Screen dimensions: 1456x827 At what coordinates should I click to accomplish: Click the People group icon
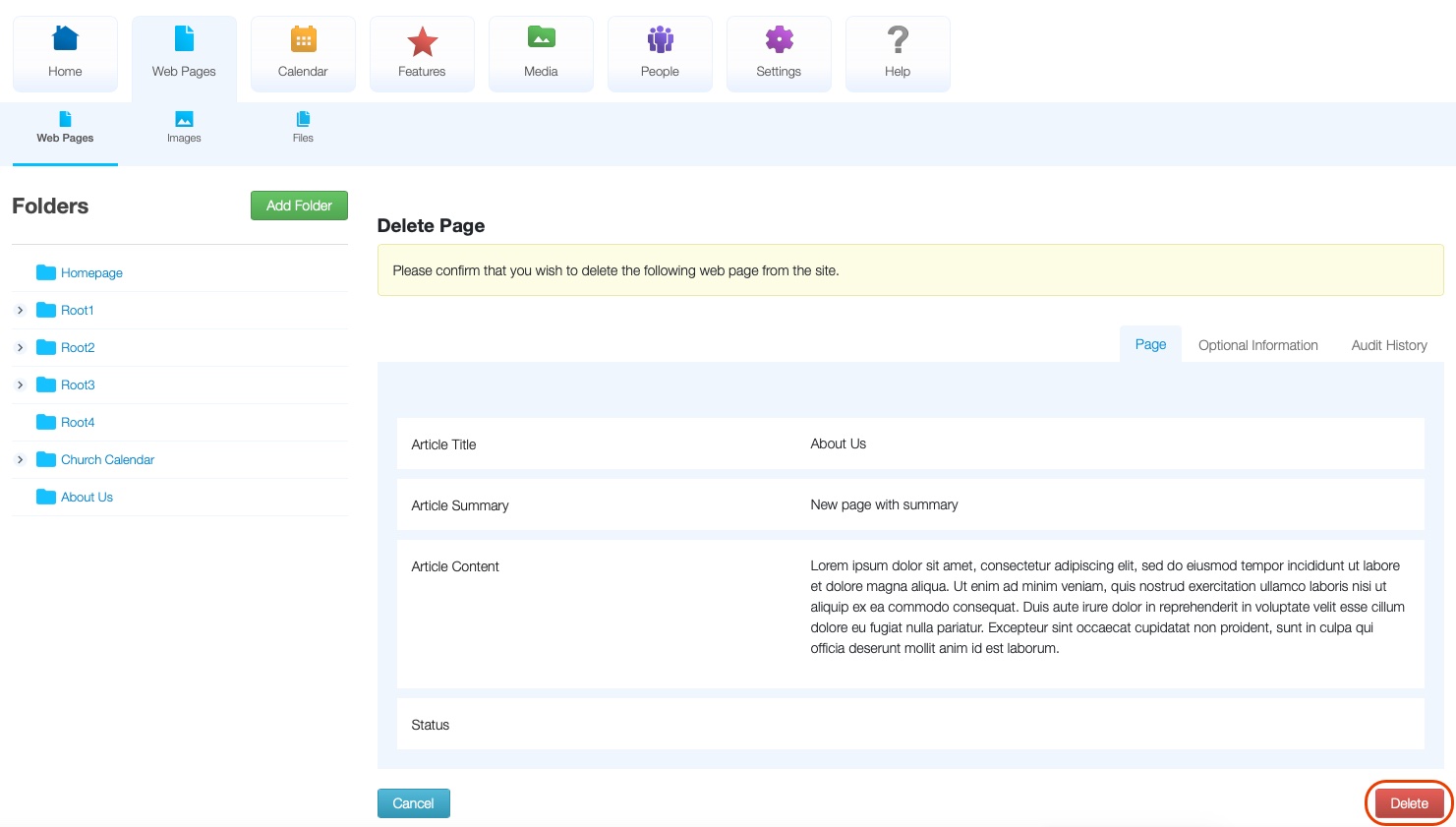click(660, 39)
